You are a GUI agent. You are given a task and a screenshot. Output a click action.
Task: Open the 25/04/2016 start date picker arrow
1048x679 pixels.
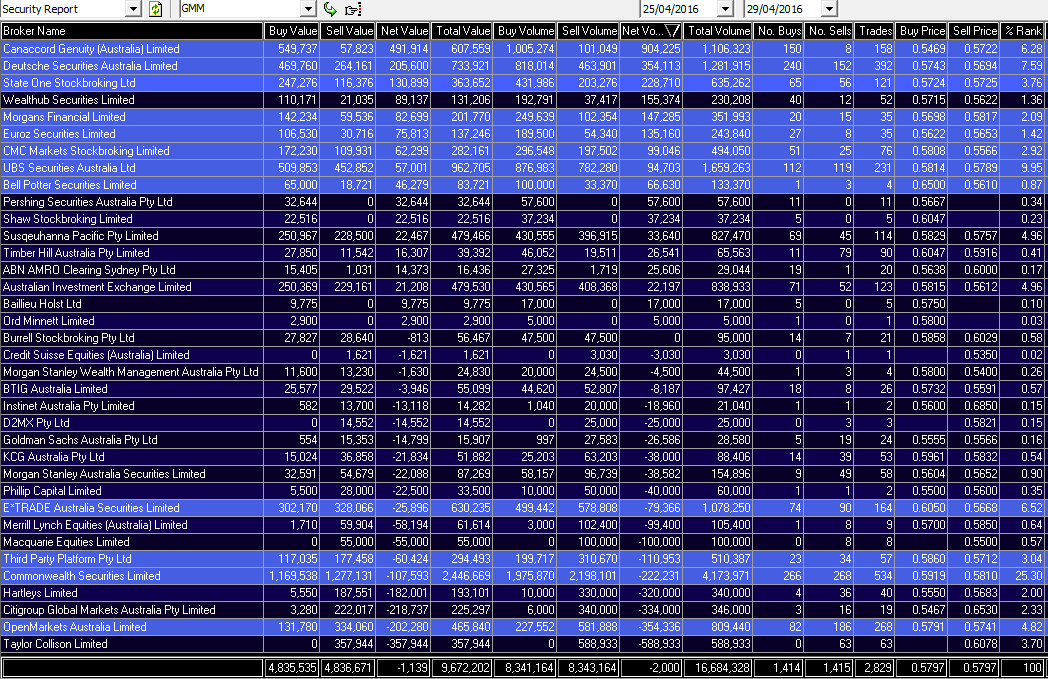coord(725,9)
